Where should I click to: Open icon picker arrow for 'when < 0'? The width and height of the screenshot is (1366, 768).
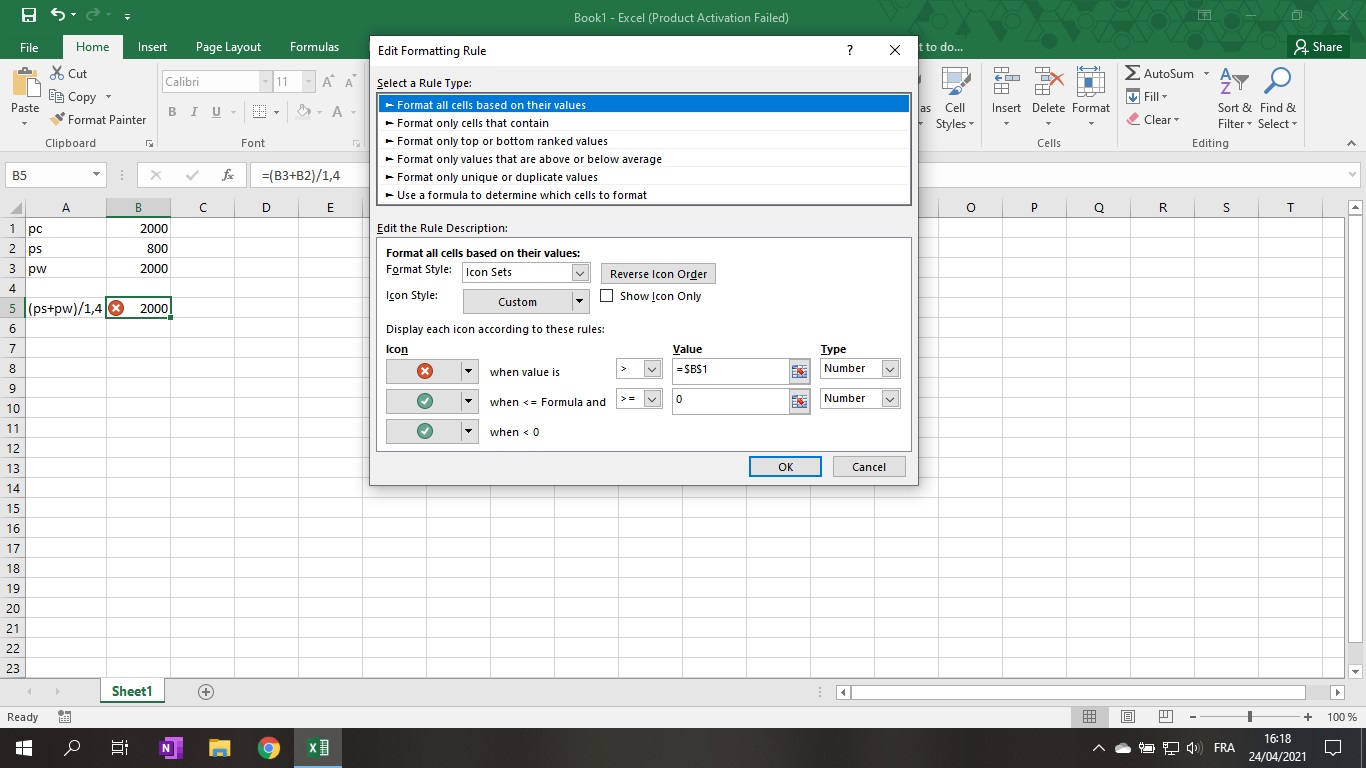468,431
